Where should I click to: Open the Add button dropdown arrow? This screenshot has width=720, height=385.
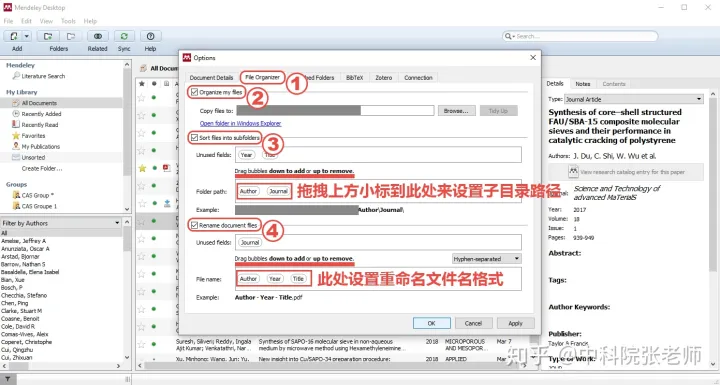tap(26, 36)
